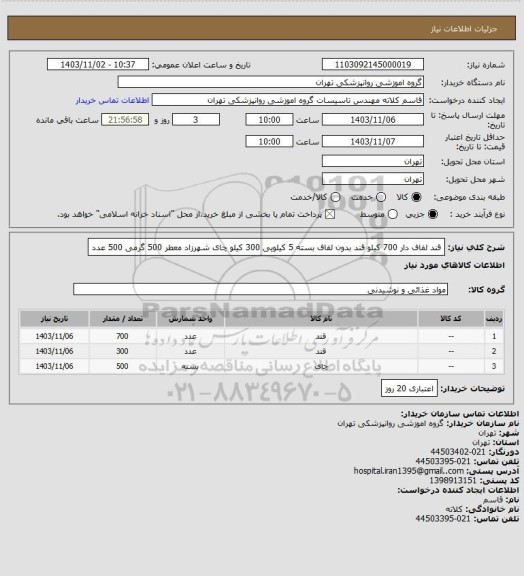Click the واحد شمارش column header

190,319
